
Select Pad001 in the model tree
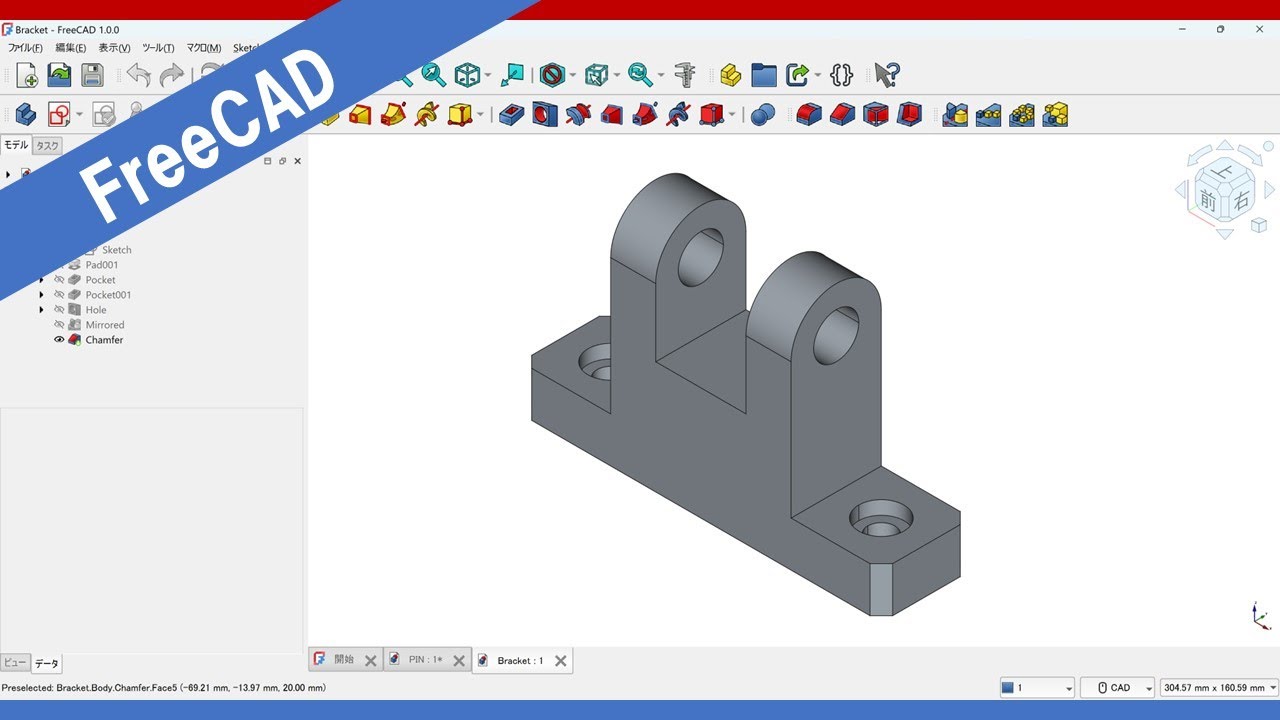[x=102, y=265]
